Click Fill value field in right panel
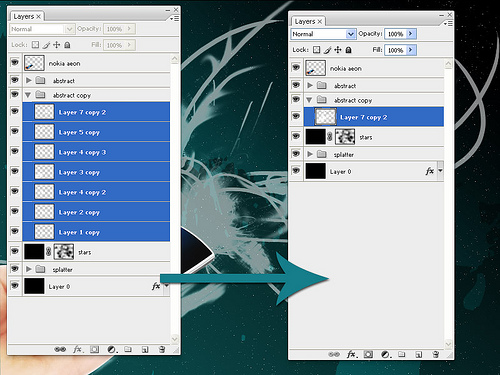Image resolution: width=500 pixels, height=375 pixels. click(x=396, y=50)
